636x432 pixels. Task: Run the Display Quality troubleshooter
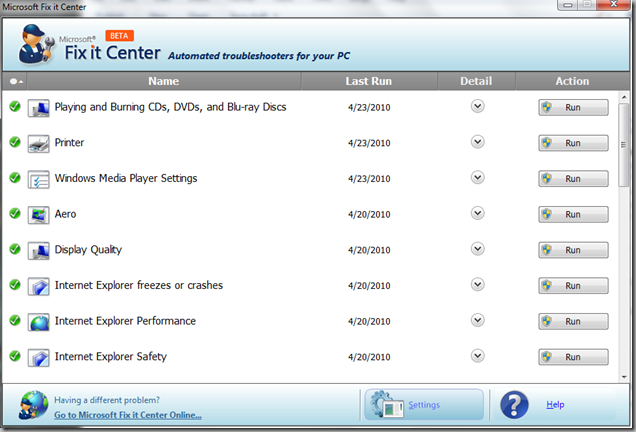tap(574, 250)
